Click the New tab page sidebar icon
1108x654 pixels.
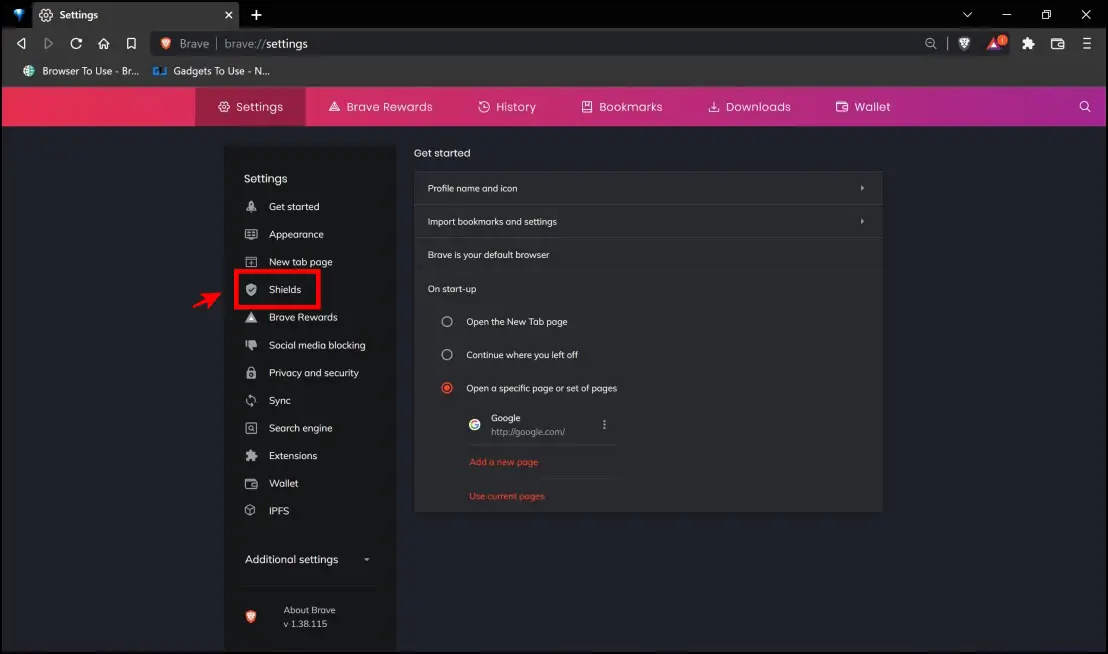[251, 261]
